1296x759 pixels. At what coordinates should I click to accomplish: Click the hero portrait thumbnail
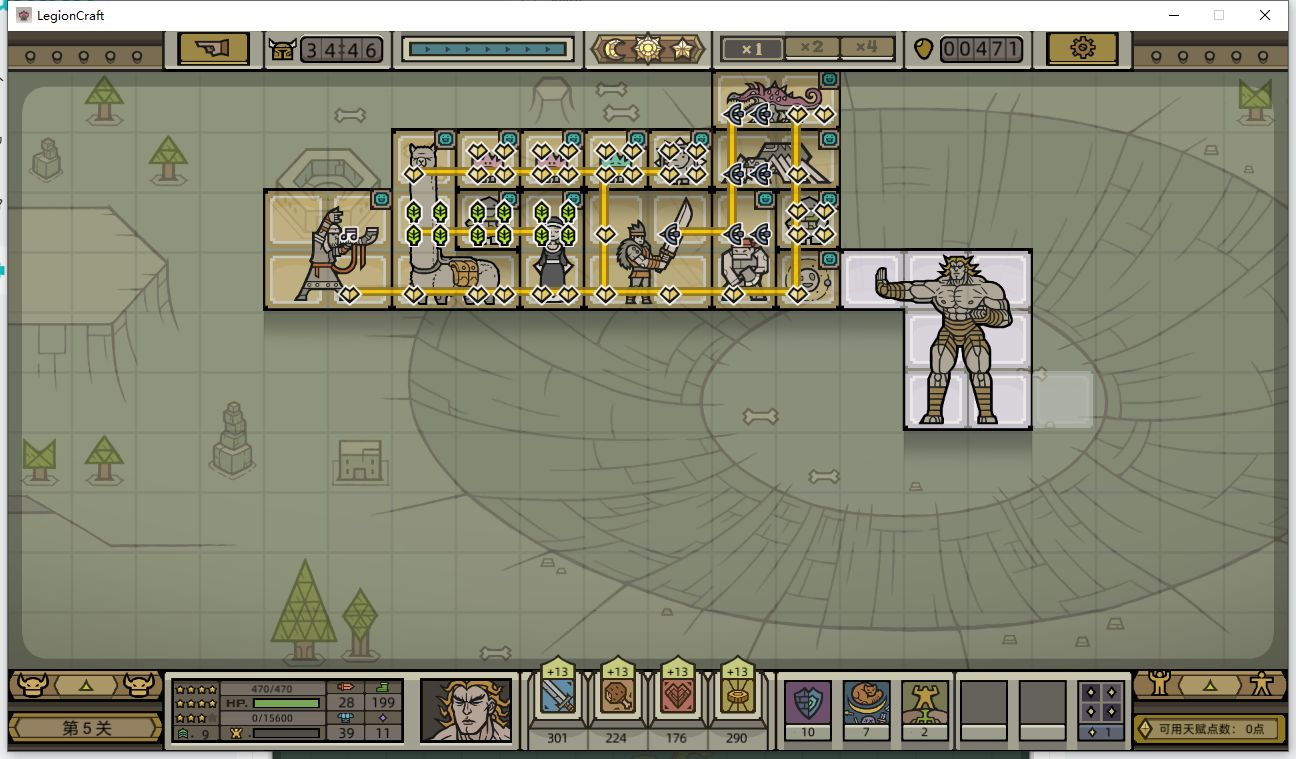click(x=467, y=711)
